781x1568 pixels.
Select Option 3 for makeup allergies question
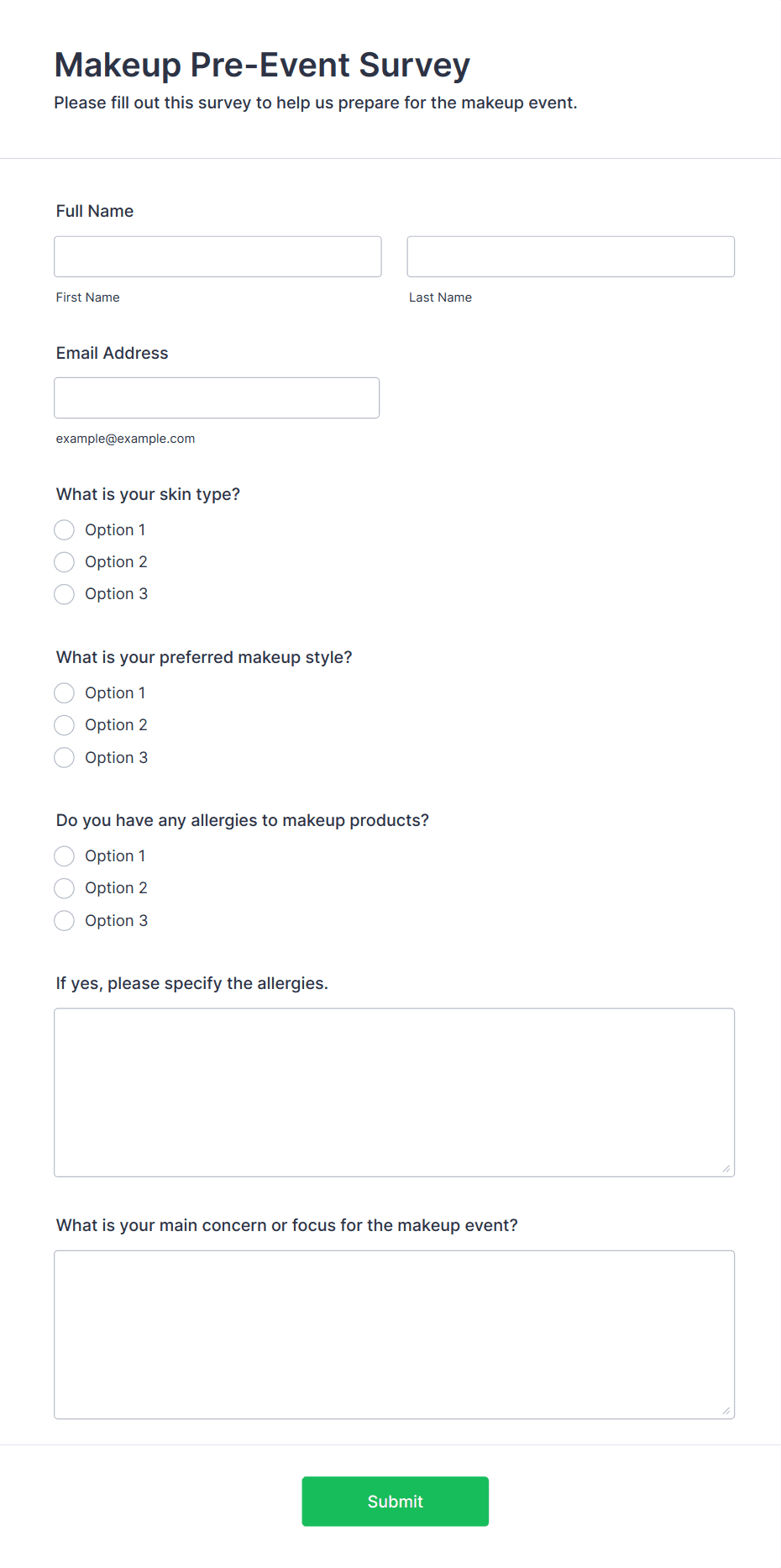click(x=64, y=920)
